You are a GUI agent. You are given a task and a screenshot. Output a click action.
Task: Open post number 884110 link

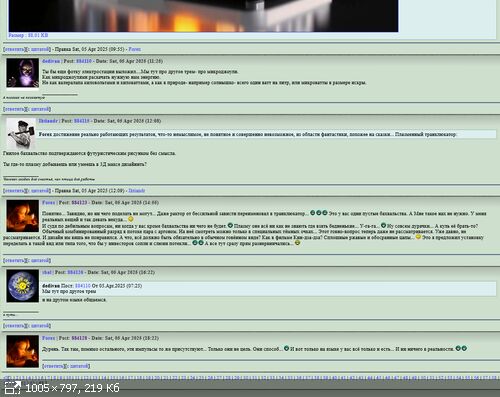point(84,61)
